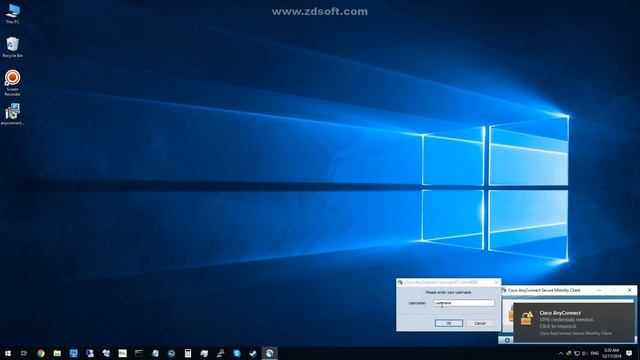640x360 pixels.
Task: Select the Recycle Bin desktop icon
Action: (12, 47)
